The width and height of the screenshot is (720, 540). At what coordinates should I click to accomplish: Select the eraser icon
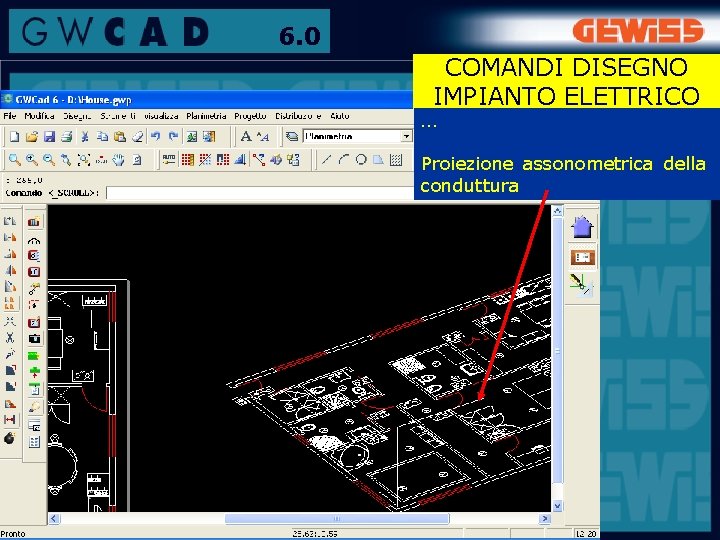pos(137,136)
